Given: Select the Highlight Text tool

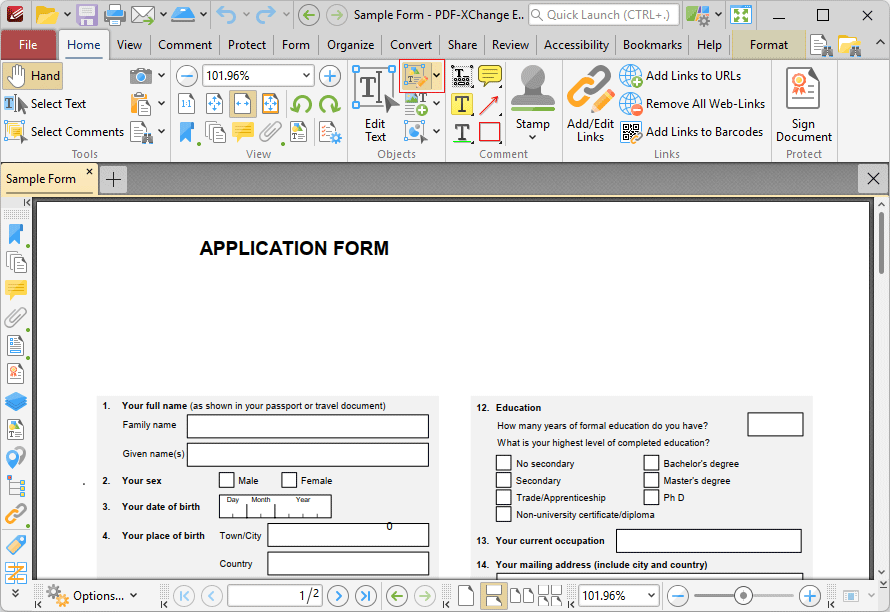Looking at the screenshot, I should [x=461, y=104].
